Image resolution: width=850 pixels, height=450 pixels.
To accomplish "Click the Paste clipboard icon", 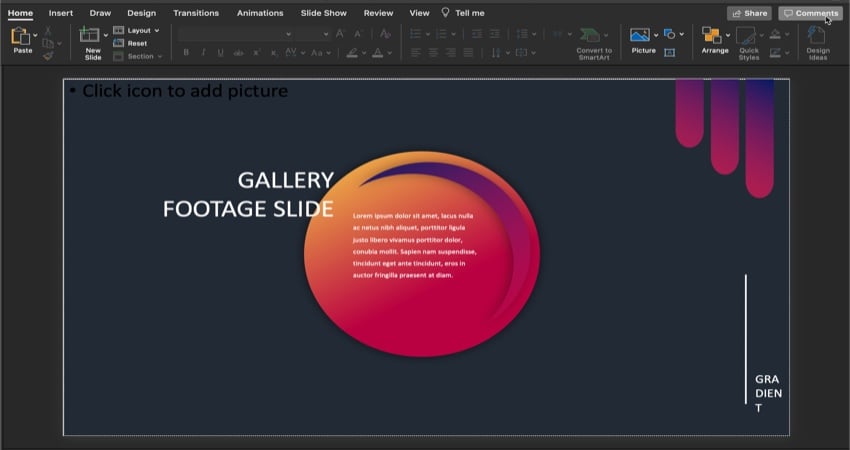I will 21,37.
